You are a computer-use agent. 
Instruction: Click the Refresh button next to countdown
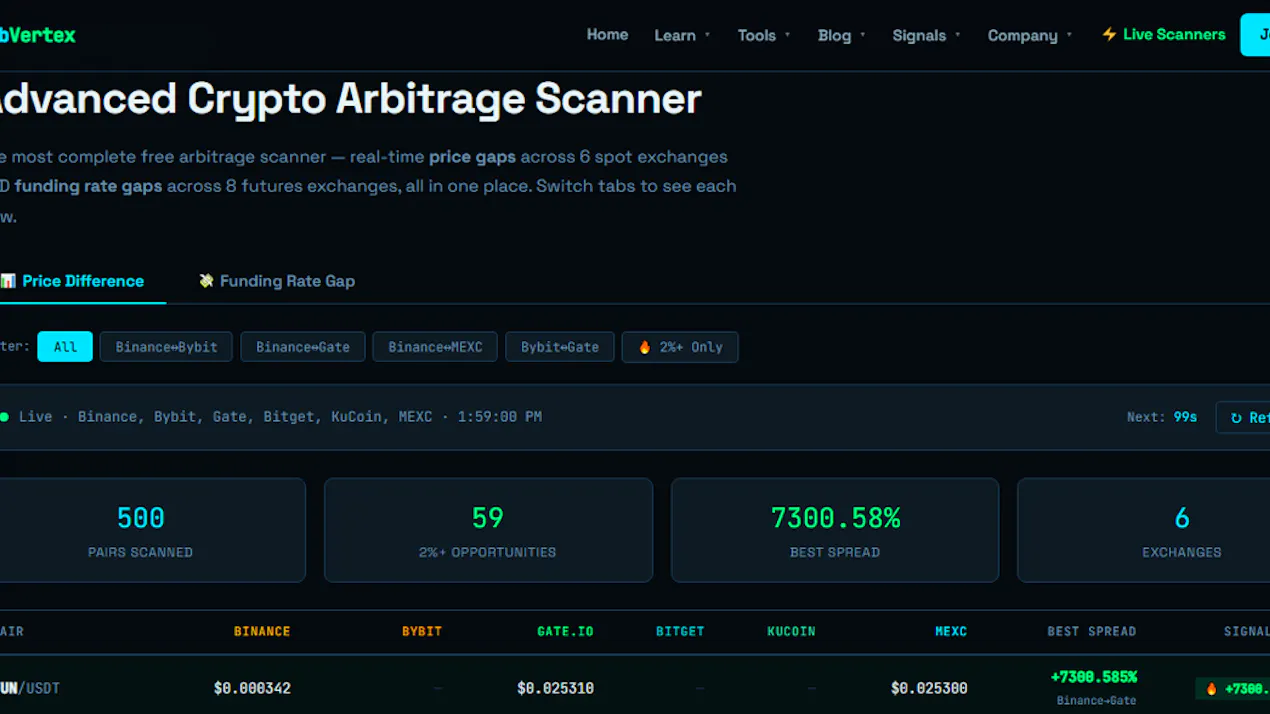[1243, 417]
